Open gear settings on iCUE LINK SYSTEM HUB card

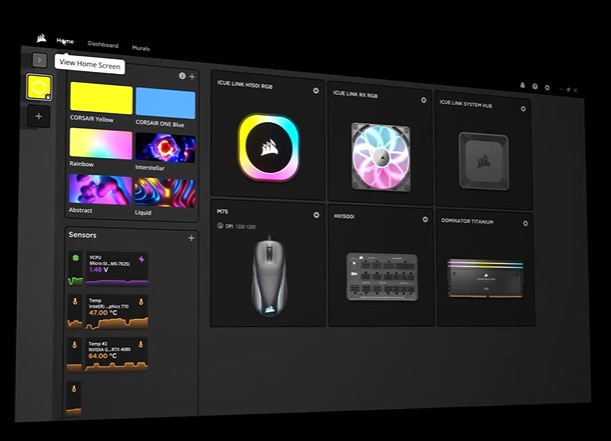coord(523,109)
